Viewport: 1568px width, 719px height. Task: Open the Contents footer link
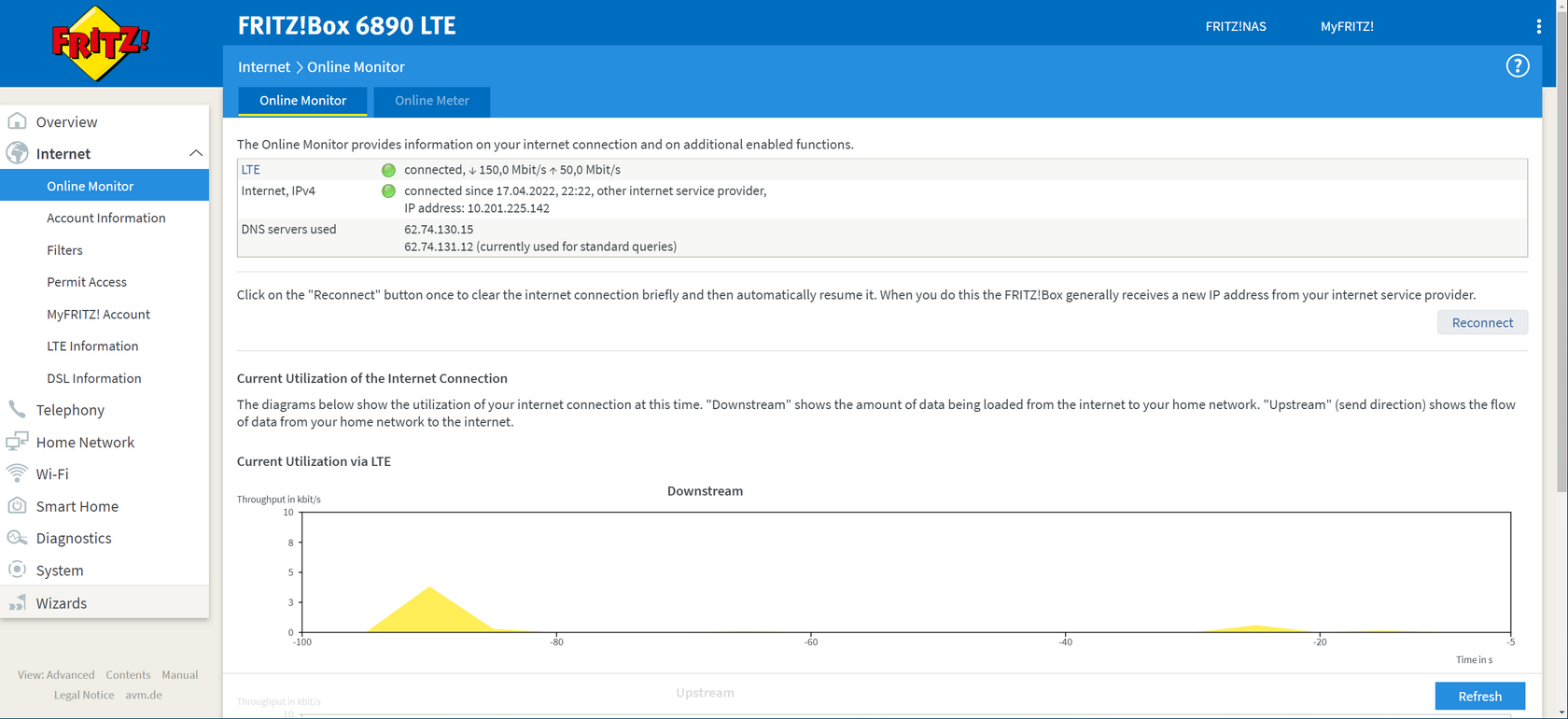(x=128, y=674)
